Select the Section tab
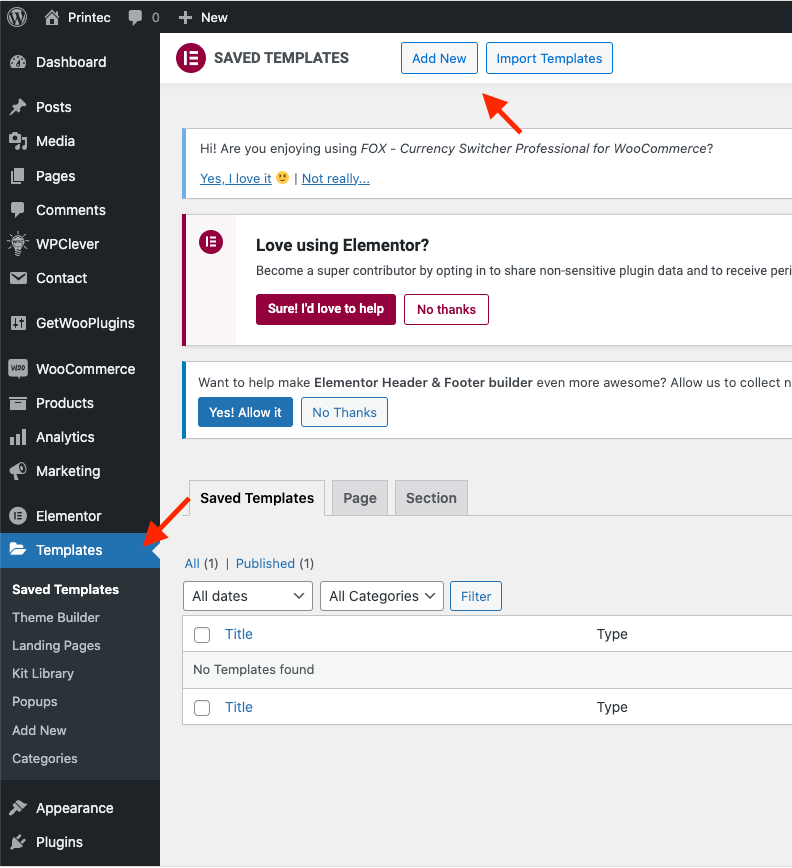Viewport: 792px width, 868px height. click(x=431, y=498)
